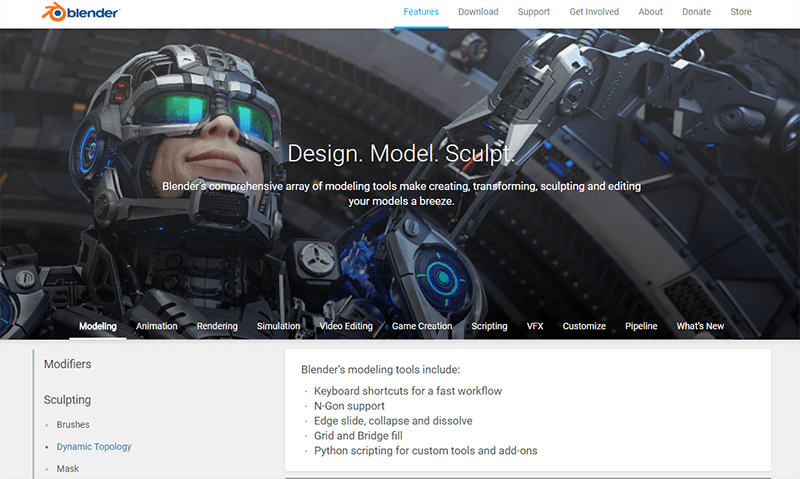The height and width of the screenshot is (479, 800).
Task: Select the Modeling tab
Action: tap(98, 326)
